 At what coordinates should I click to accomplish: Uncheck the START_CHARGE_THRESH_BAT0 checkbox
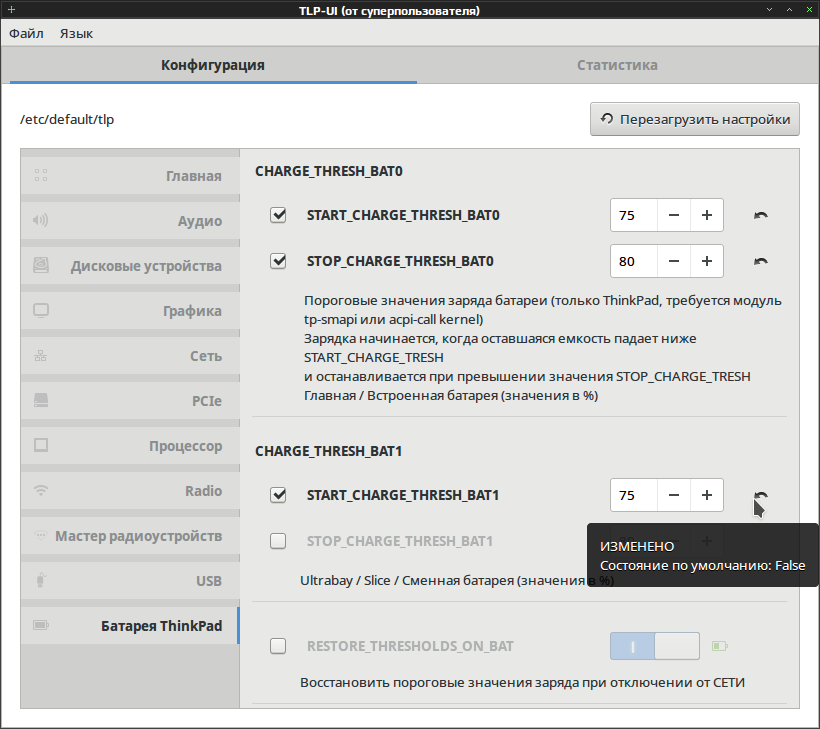[x=278, y=215]
